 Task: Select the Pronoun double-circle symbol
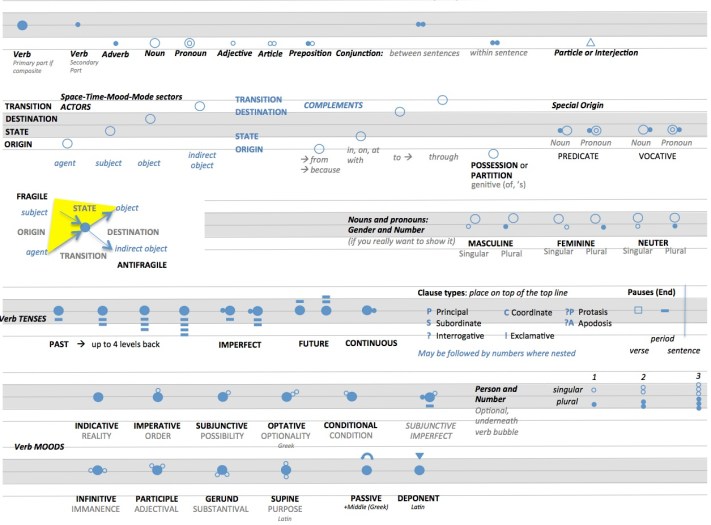point(189,42)
